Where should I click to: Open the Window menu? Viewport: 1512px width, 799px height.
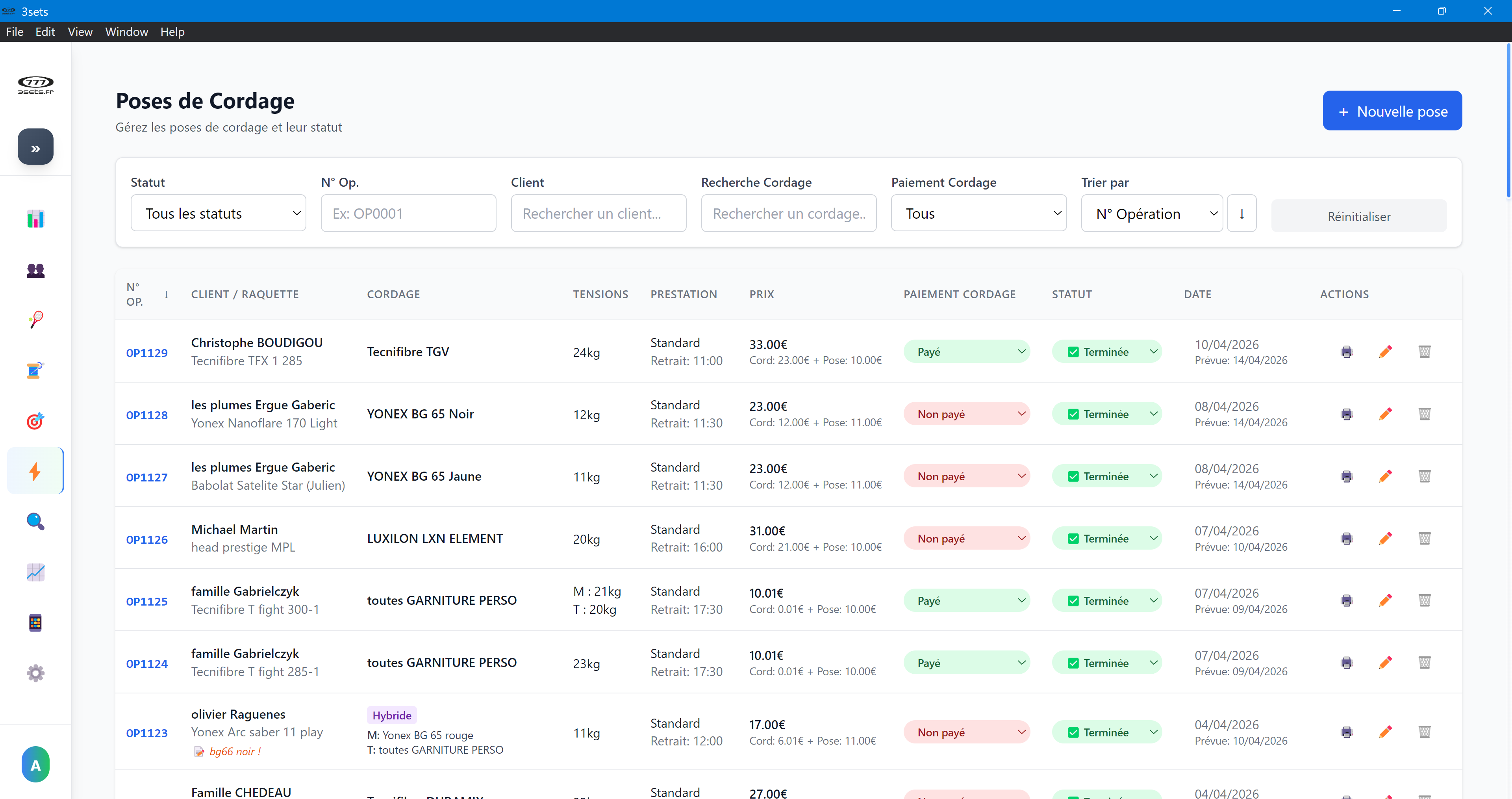126,32
